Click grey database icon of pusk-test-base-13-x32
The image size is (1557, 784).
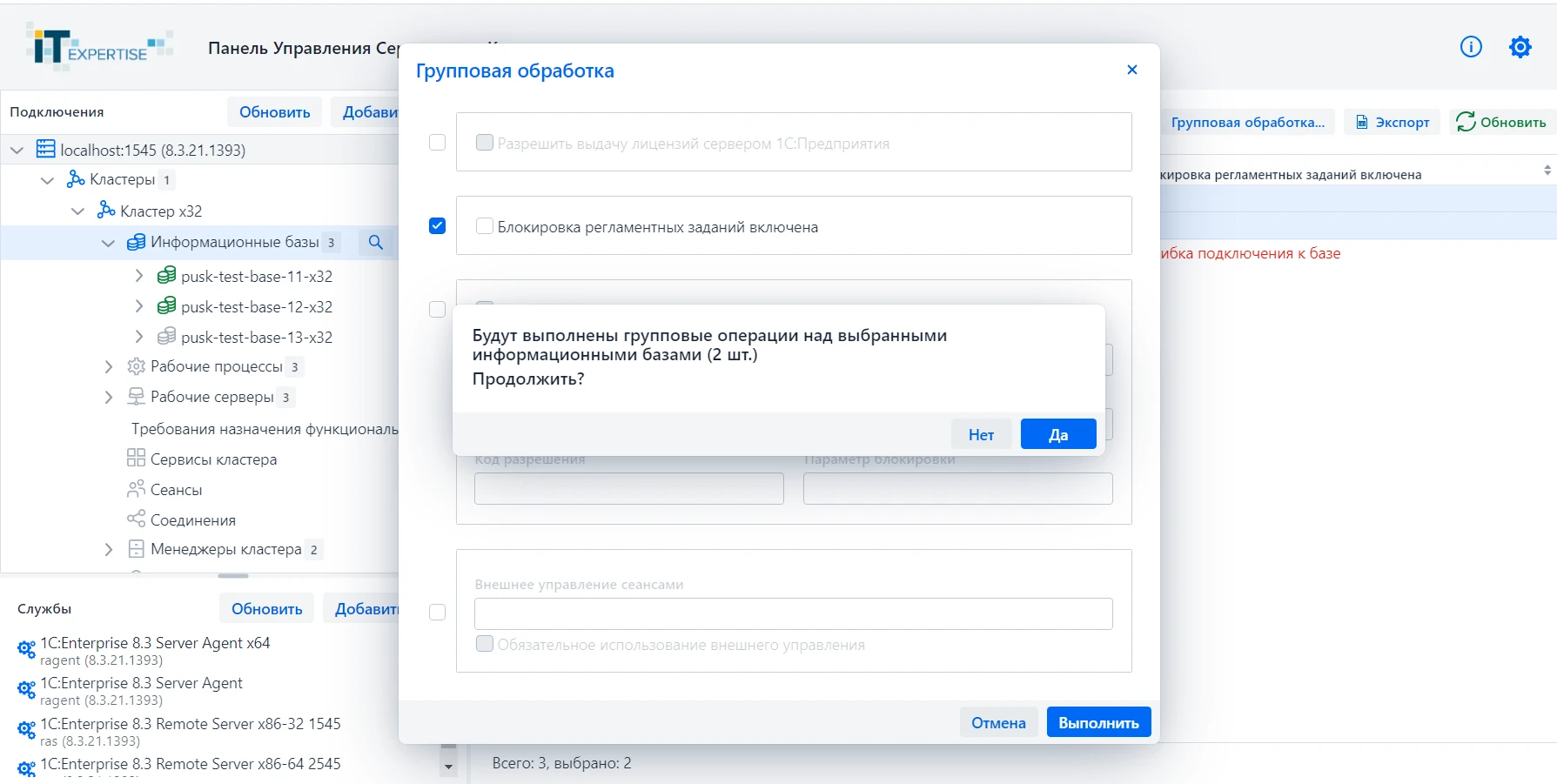(x=166, y=337)
